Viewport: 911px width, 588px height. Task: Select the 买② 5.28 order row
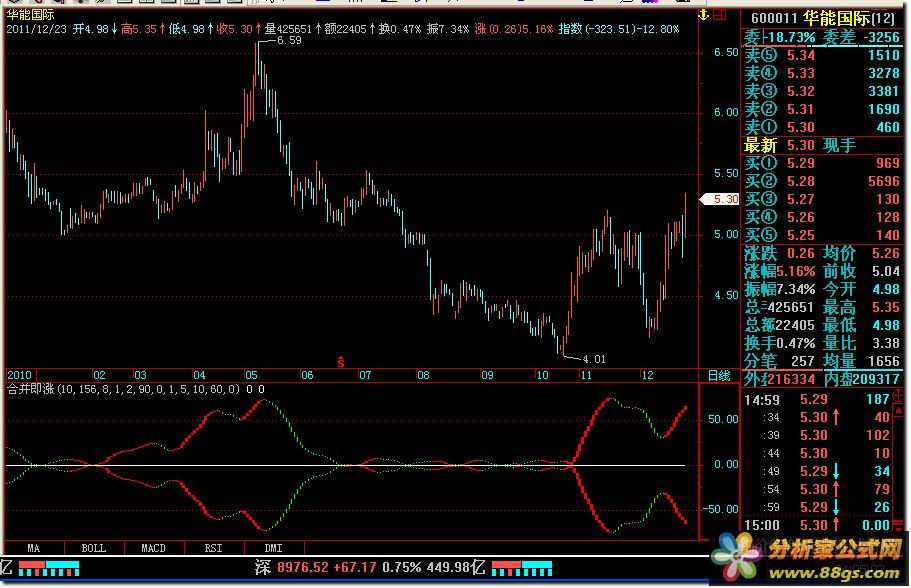(x=822, y=181)
